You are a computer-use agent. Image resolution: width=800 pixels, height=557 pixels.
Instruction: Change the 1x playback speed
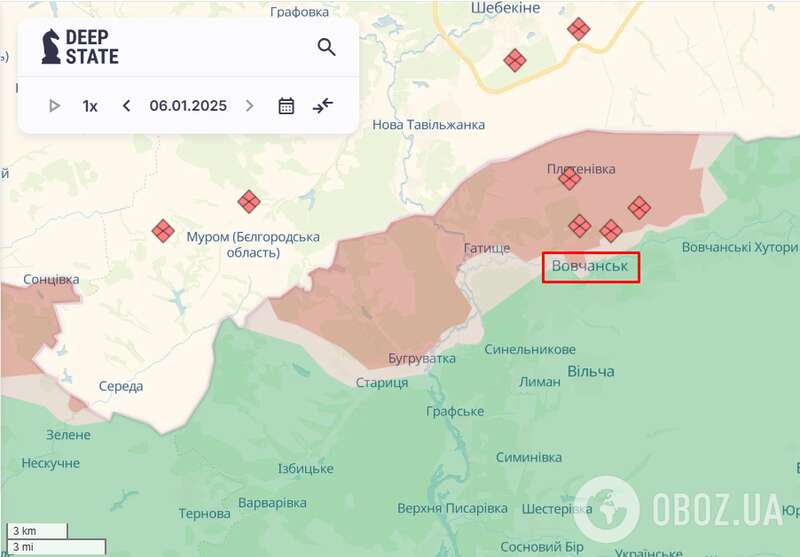90,106
